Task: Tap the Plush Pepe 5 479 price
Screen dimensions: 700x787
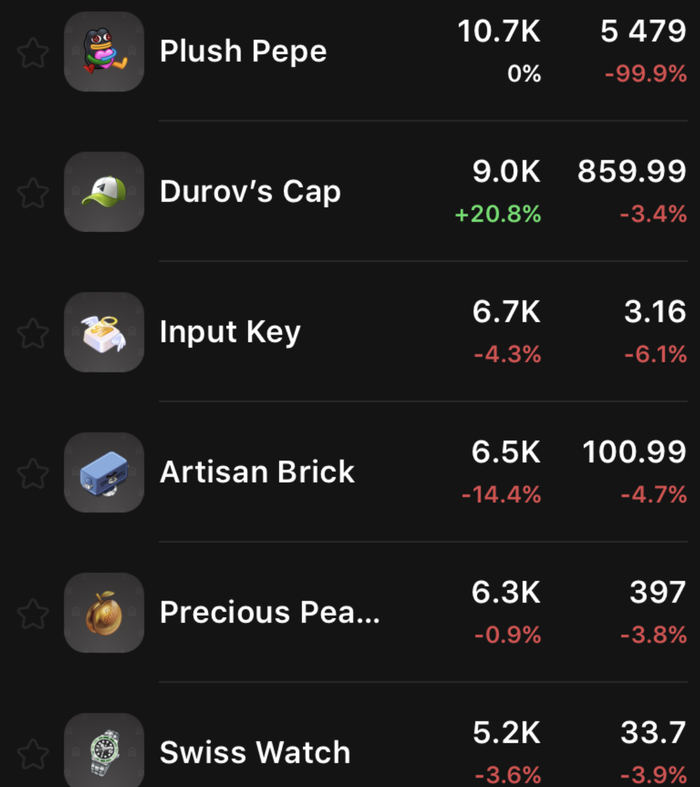Action: pos(643,32)
